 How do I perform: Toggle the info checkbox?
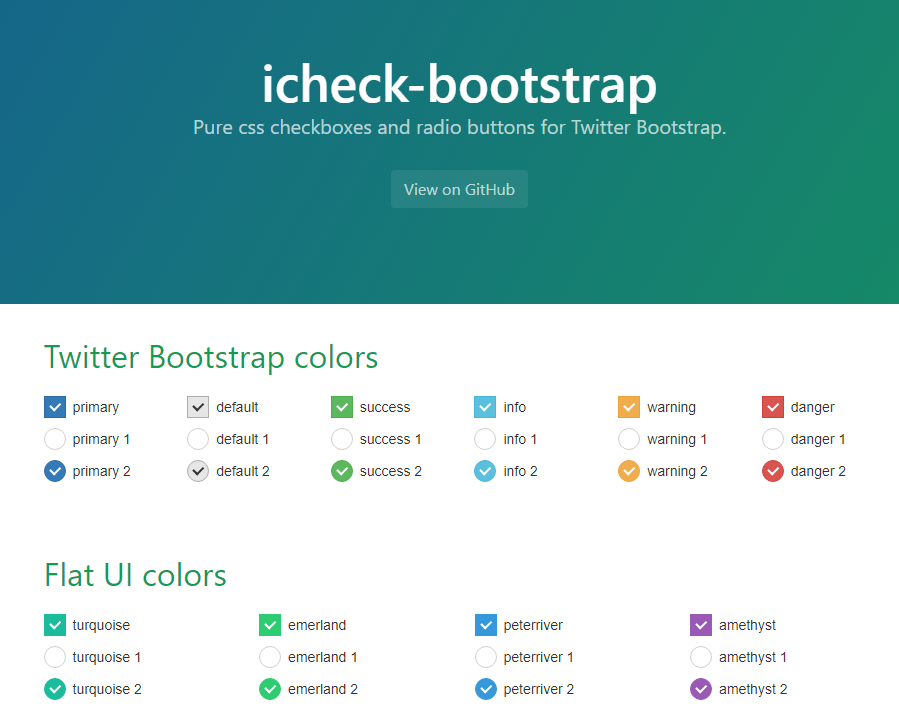tap(485, 407)
